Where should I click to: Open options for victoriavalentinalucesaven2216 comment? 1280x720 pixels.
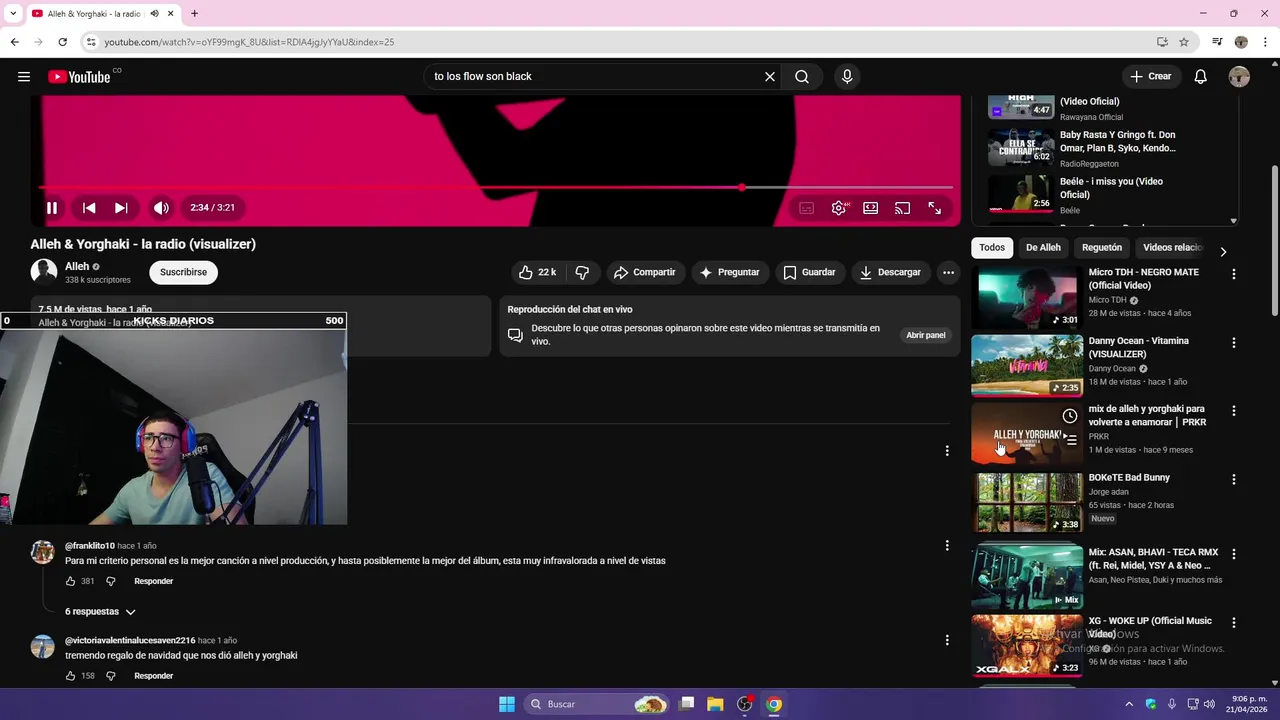pyautogui.click(x=947, y=640)
